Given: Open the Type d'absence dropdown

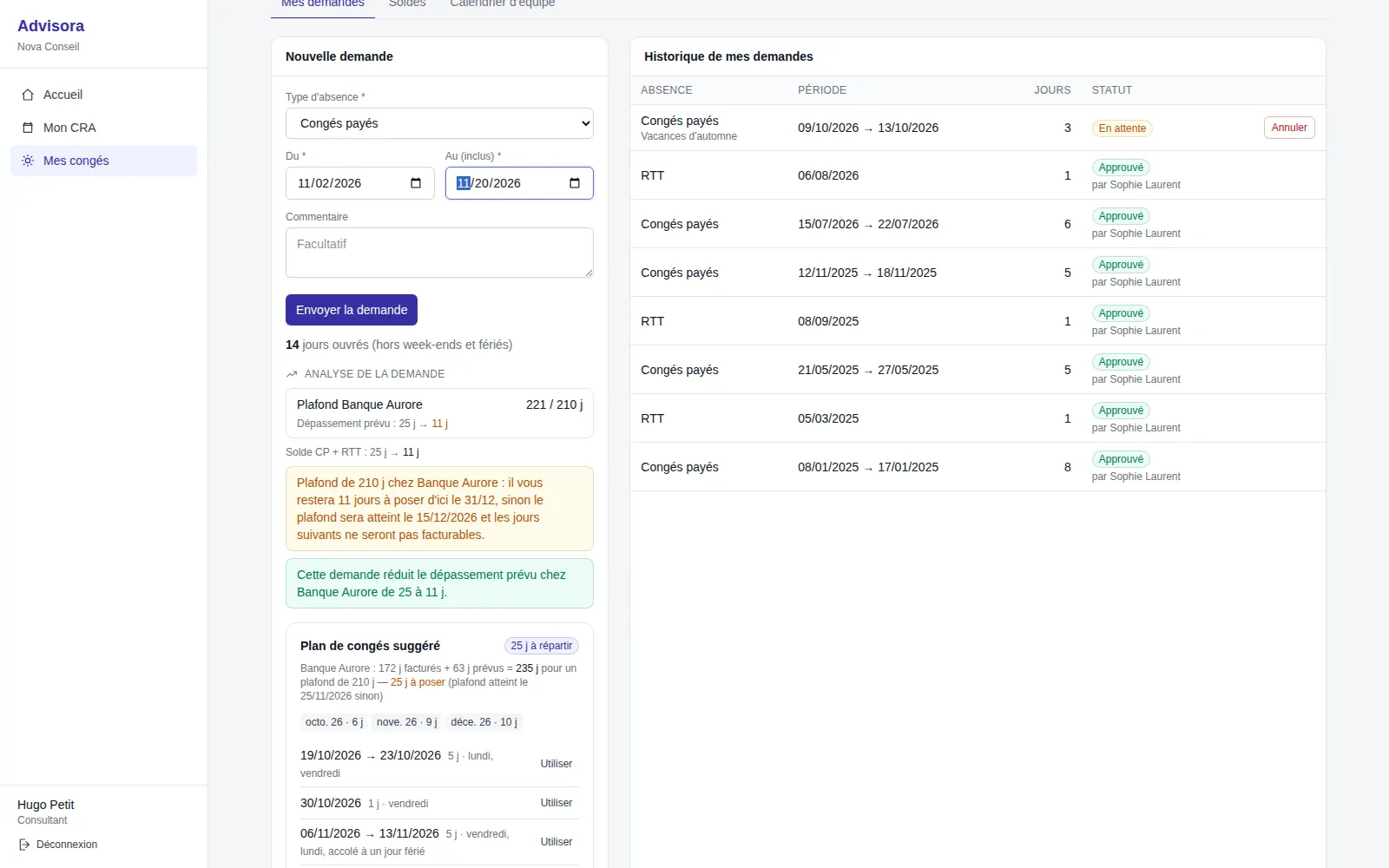Looking at the screenshot, I should (x=439, y=123).
